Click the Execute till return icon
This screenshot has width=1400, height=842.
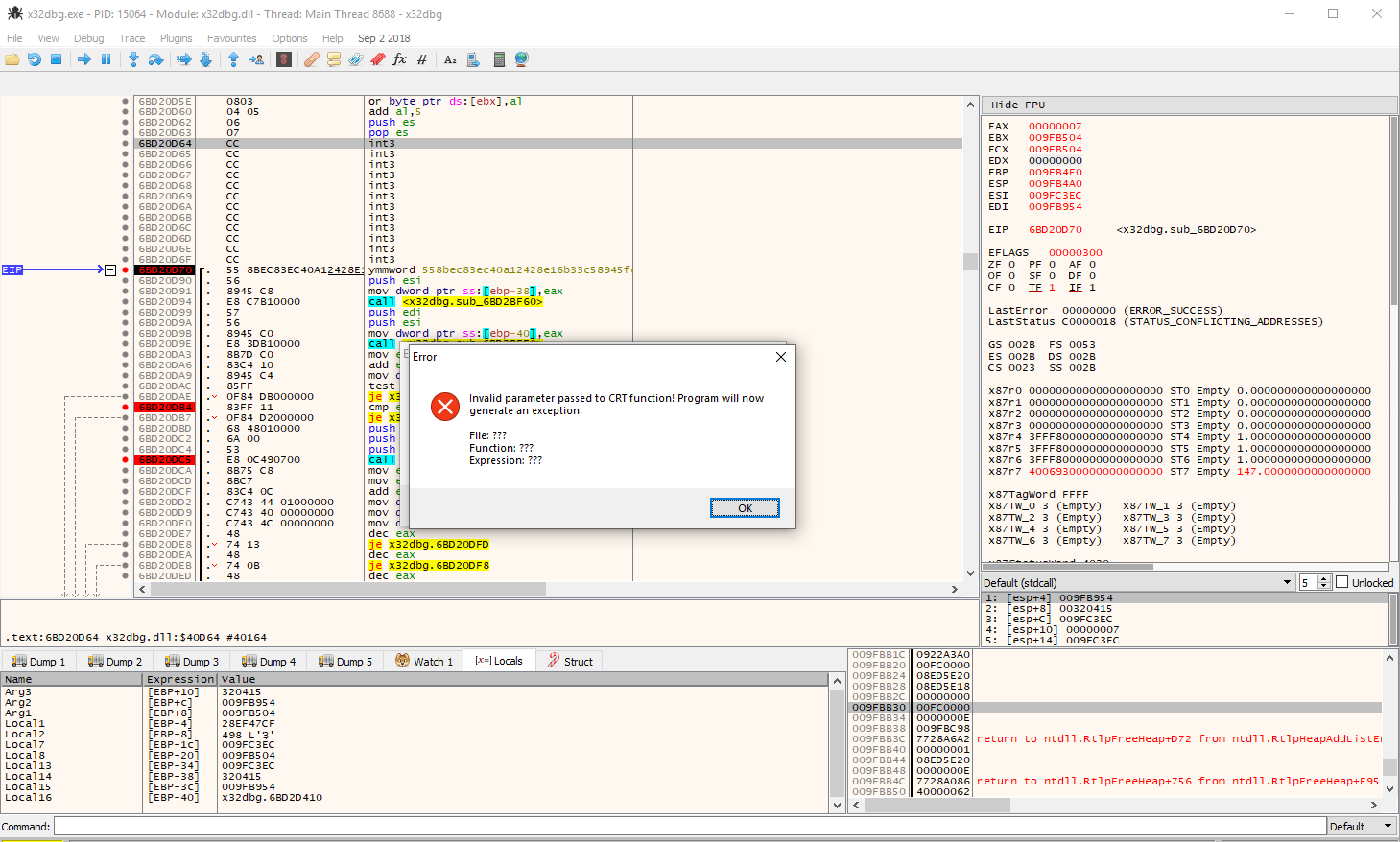click(x=233, y=59)
